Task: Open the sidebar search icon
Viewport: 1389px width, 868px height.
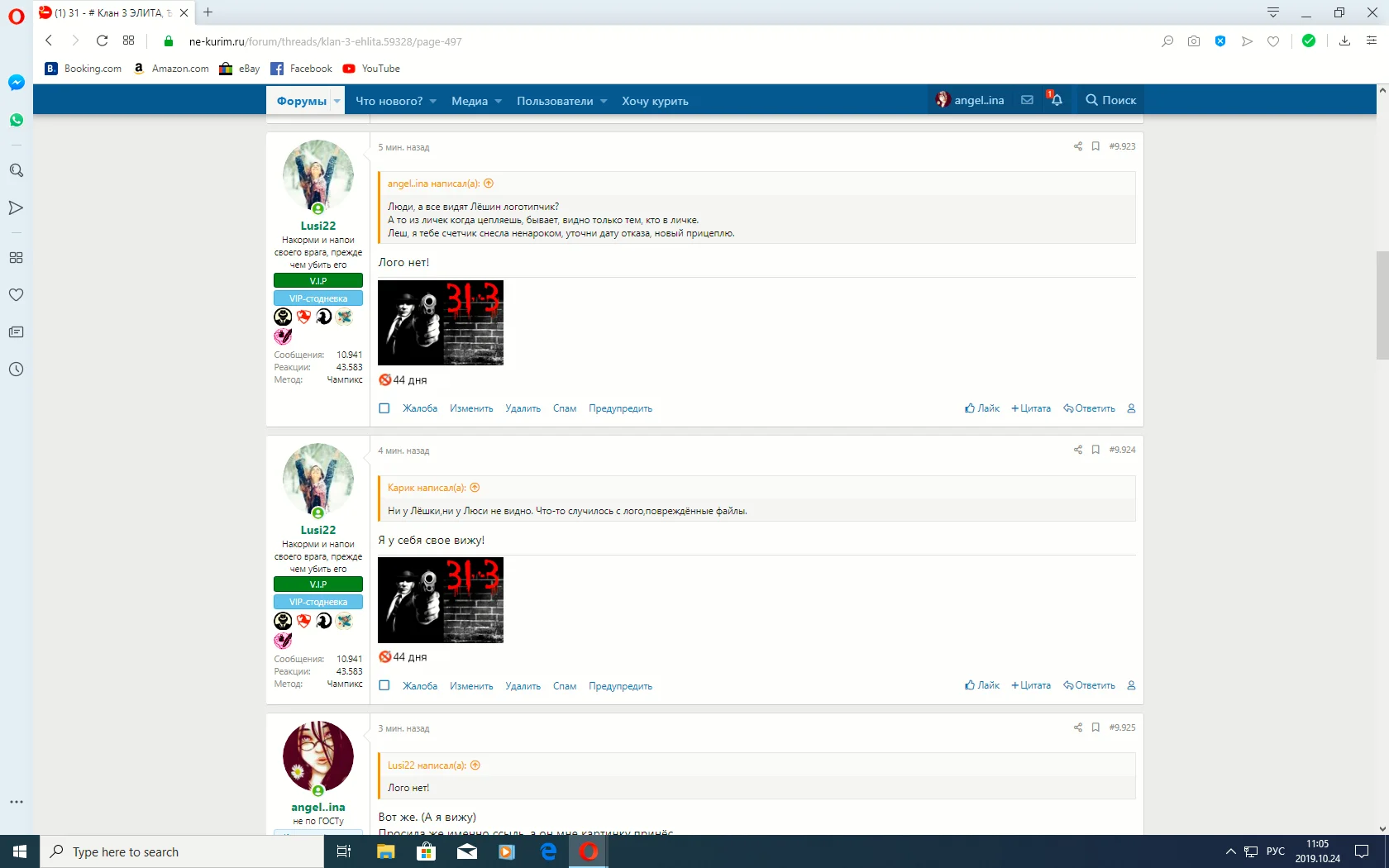Action: (16, 170)
